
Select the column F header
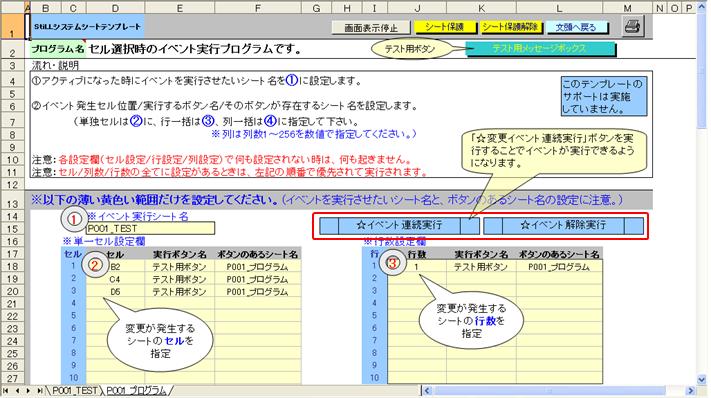click(x=258, y=8)
